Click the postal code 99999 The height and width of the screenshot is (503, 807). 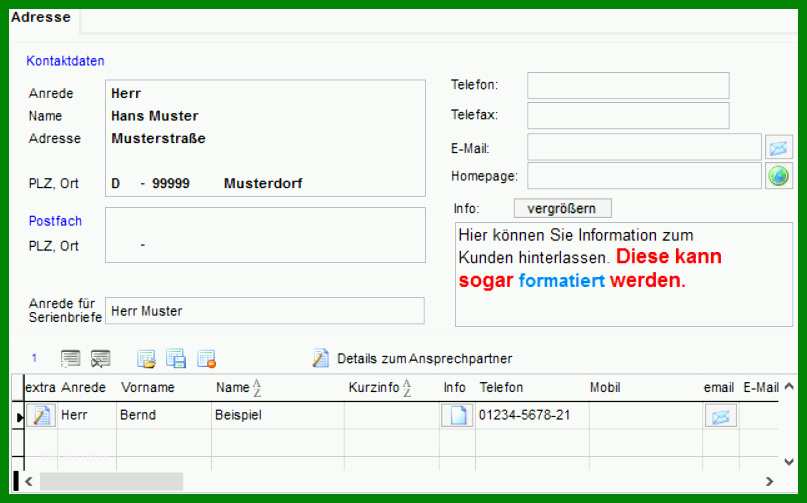tap(171, 183)
